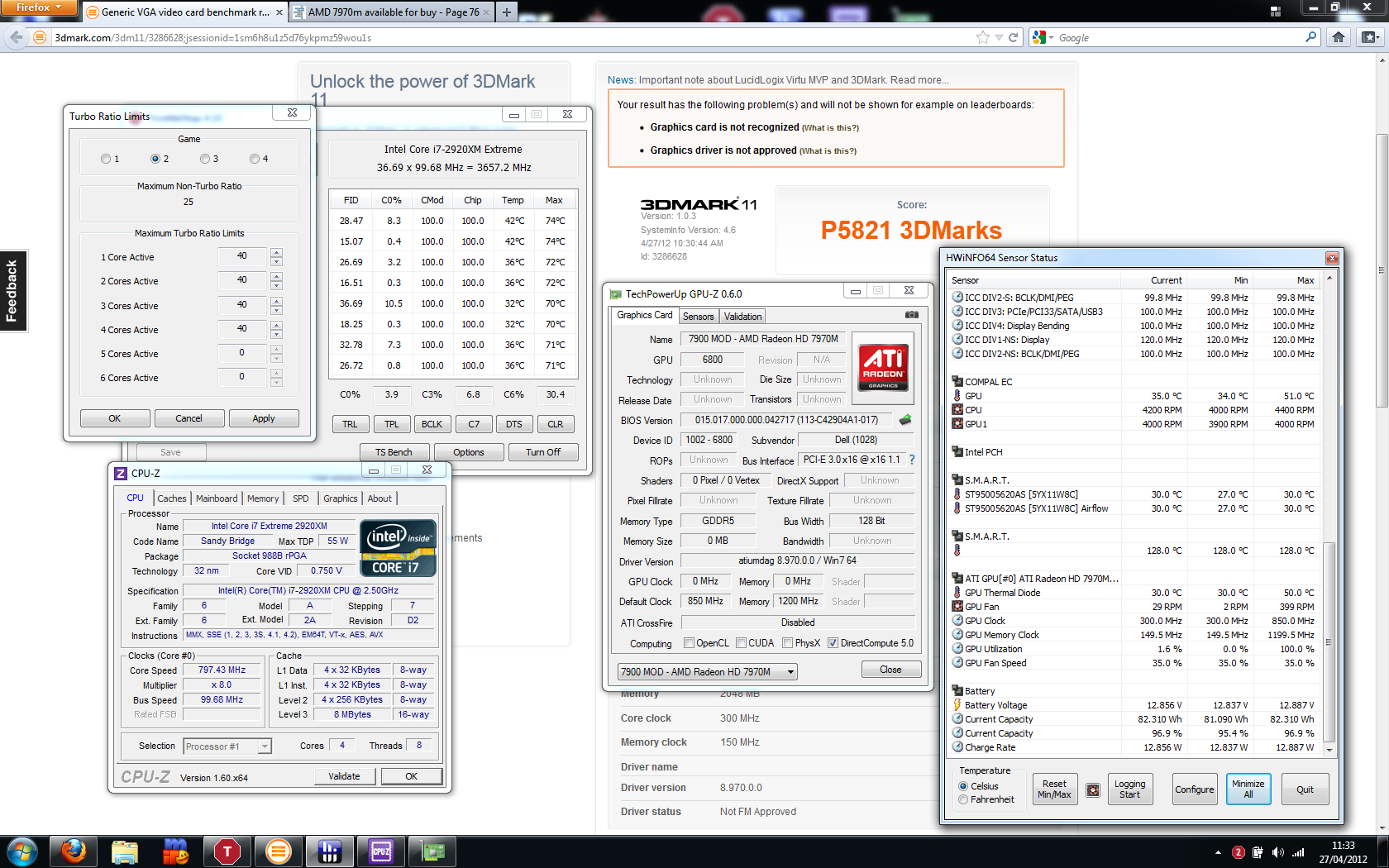Open the Feedback side tab
The image size is (1389, 868).
(x=13, y=290)
